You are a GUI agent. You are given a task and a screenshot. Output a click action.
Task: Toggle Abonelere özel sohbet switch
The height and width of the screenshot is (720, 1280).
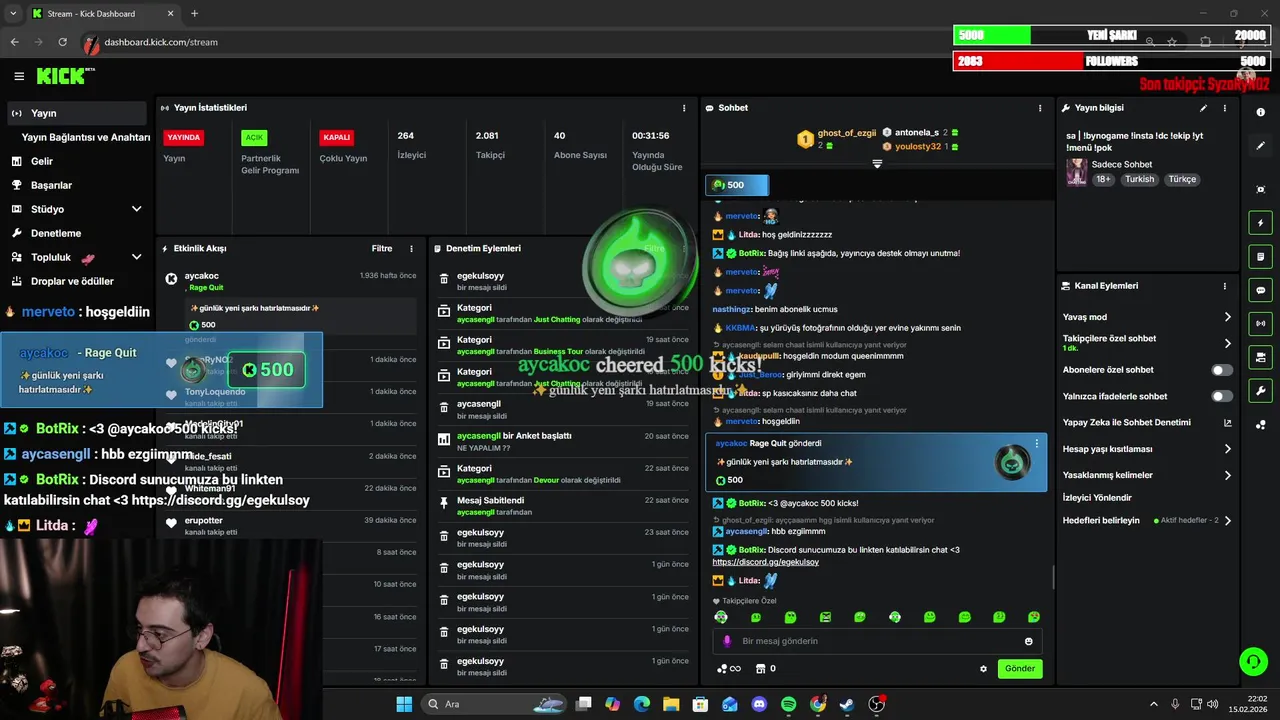(1222, 370)
